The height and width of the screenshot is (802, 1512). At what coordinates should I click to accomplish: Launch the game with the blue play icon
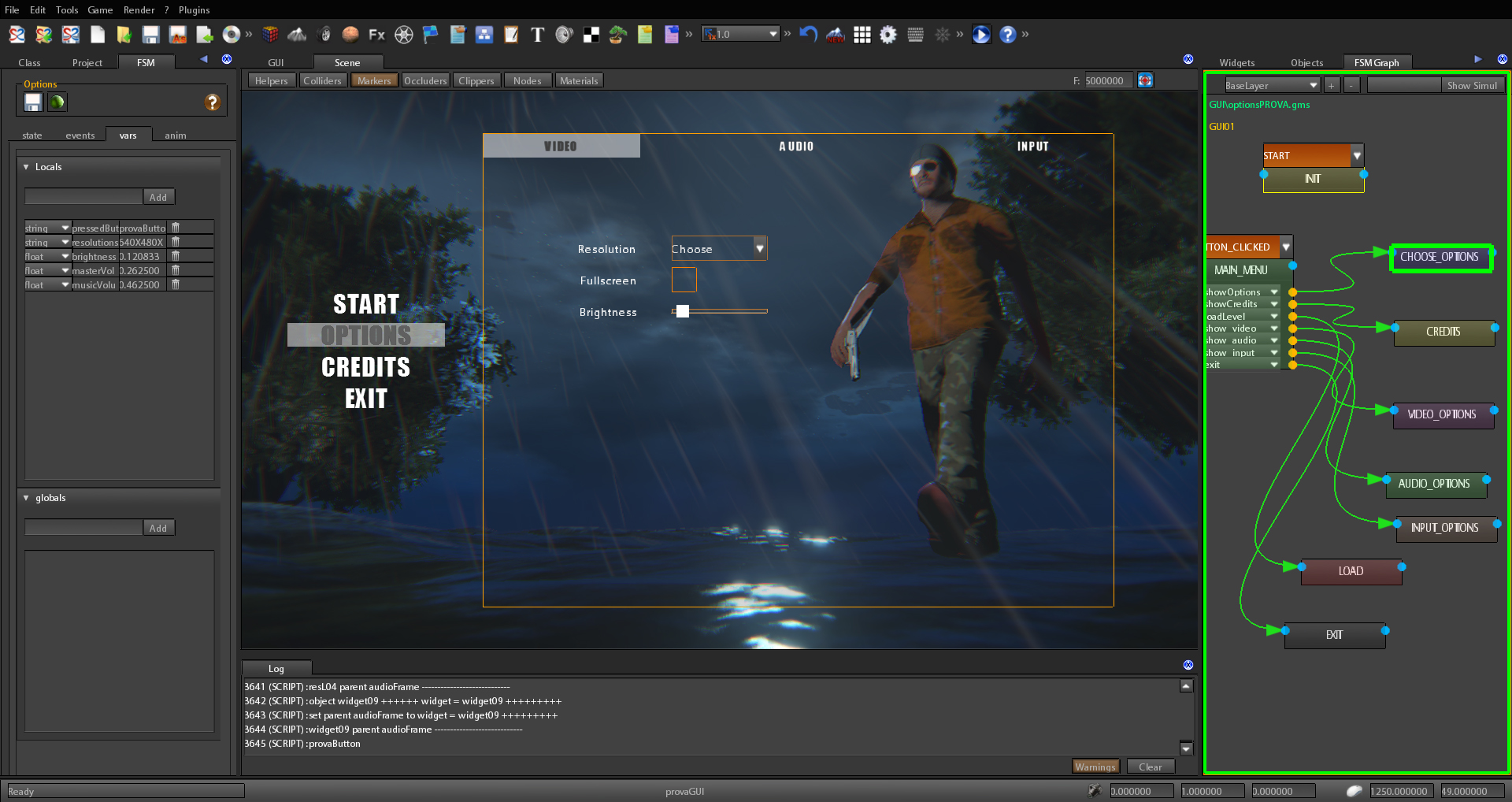980,35
